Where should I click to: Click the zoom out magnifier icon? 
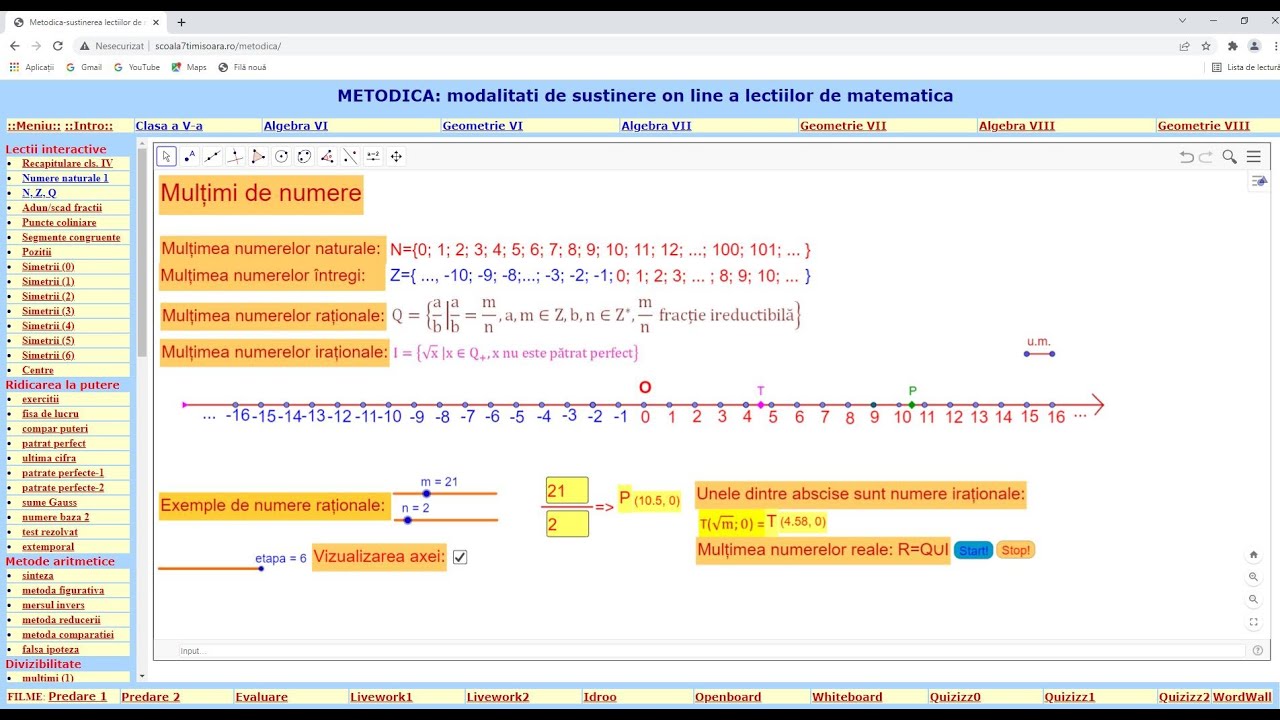1254,600
